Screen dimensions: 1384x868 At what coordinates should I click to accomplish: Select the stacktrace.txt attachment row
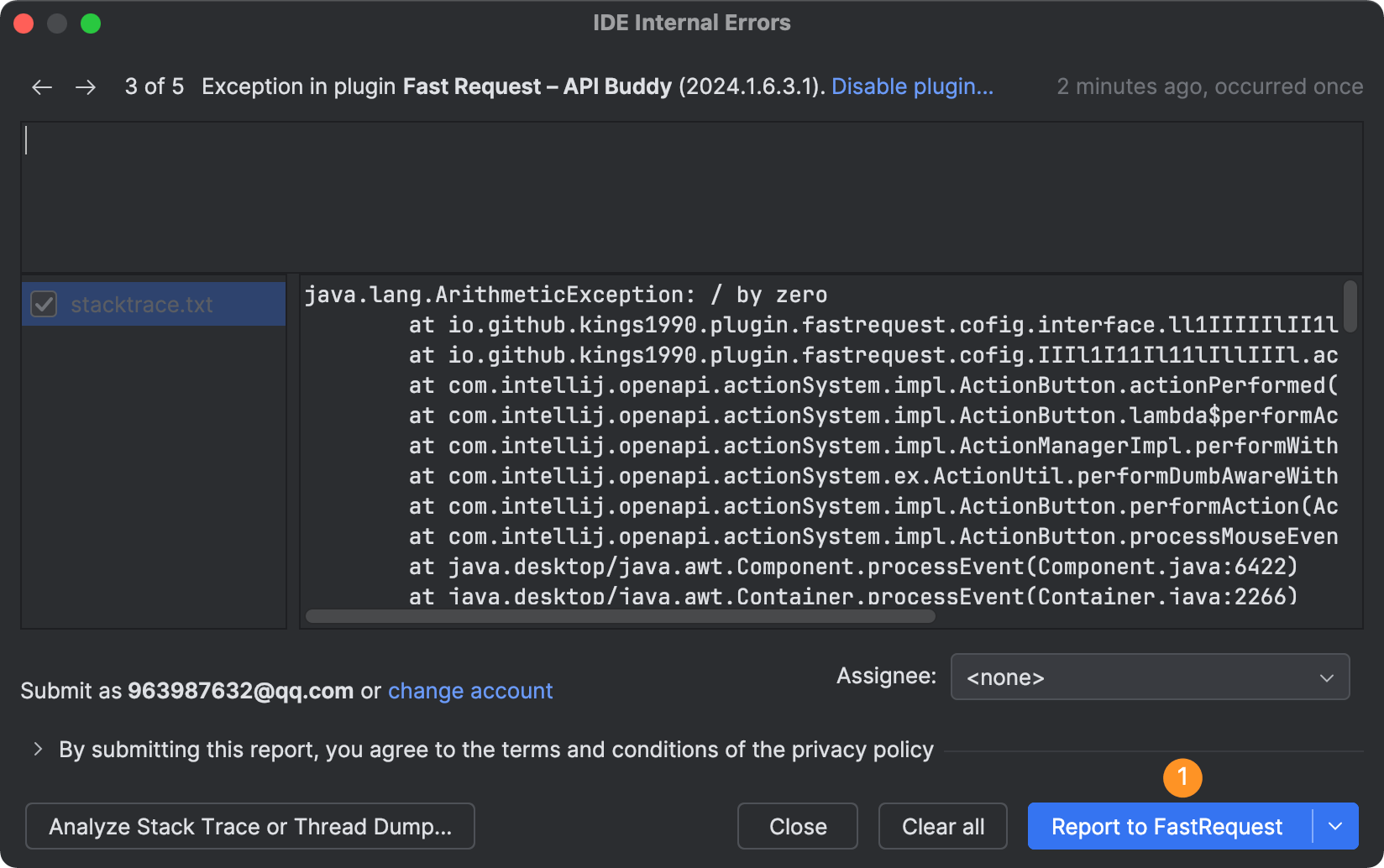[x=151, y=304]
